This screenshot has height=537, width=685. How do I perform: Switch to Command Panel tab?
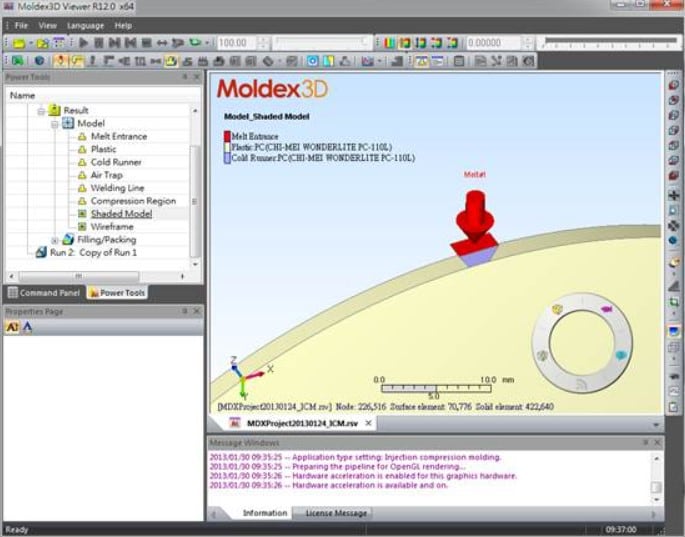pyautogui.click(x=44, y=293)
